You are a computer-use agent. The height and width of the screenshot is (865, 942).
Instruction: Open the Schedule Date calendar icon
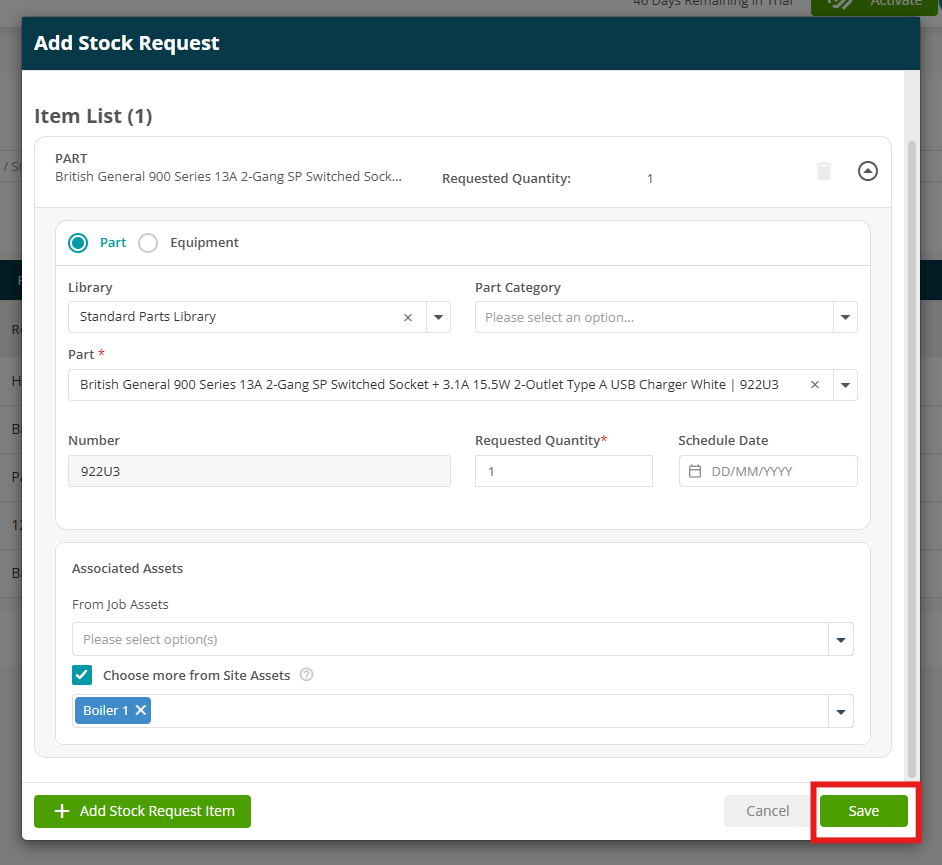click(x=694, y=471)
